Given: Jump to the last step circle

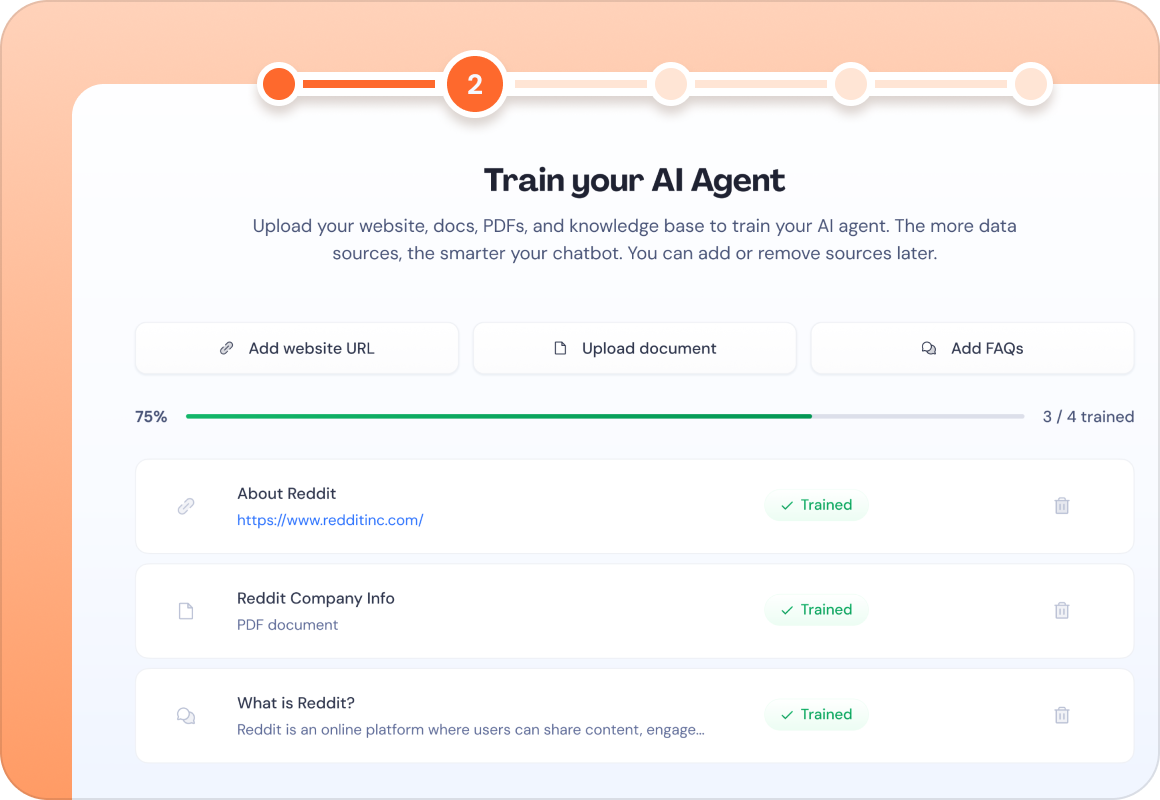Looking at the screenshot, I should (x=1031, y=84).
